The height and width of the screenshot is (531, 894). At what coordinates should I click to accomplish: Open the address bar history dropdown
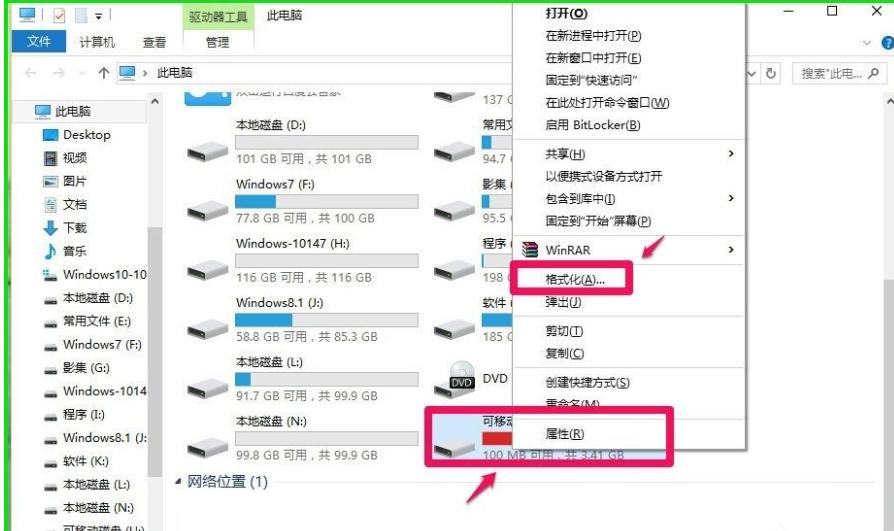tap(751, 74)
